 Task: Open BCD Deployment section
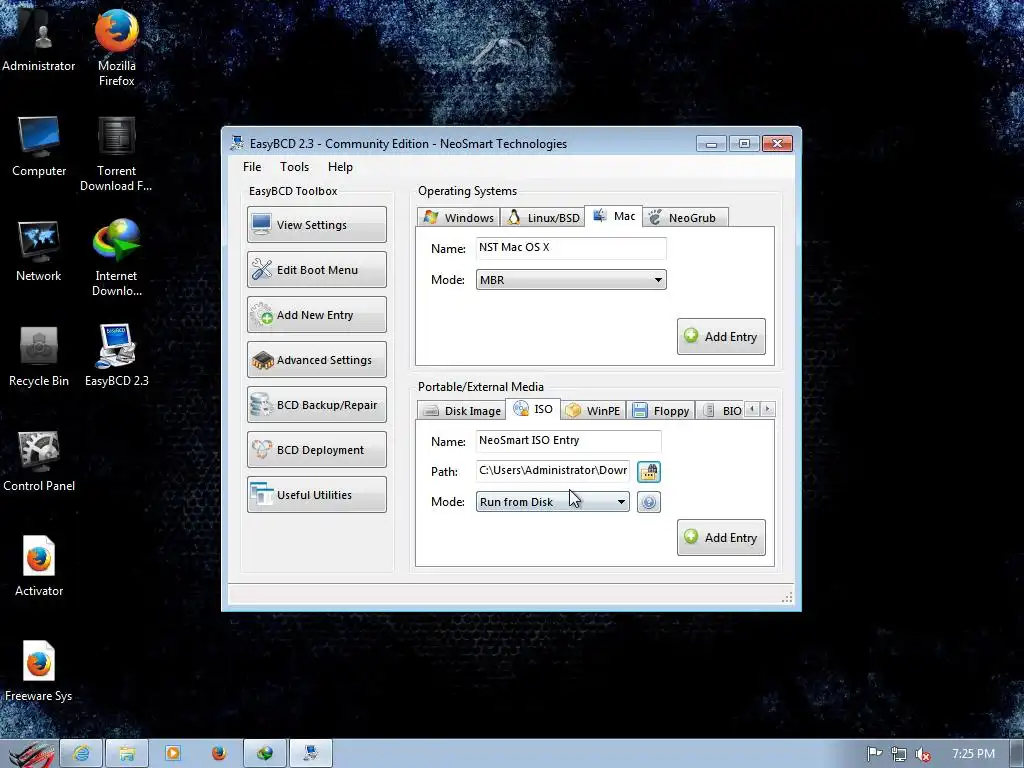317,450
